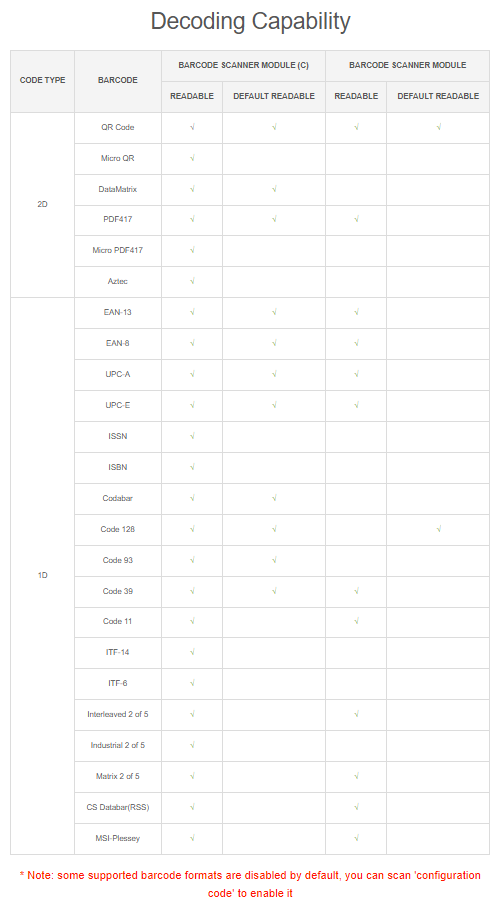Select the 2D code type cell
Screen dimensions: 503x907
tap(42, 205)
